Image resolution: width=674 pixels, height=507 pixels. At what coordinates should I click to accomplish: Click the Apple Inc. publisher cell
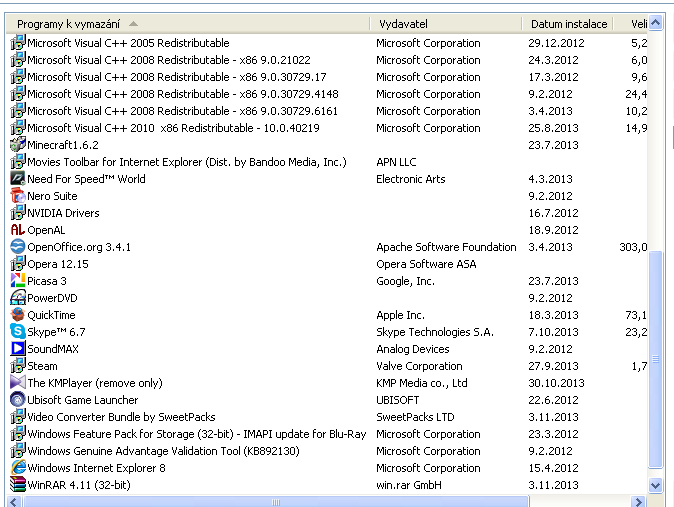click(x=400, y=315)
